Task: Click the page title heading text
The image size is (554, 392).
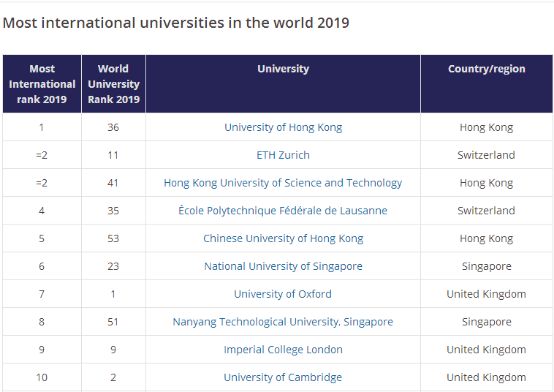Action: tap(176, 23)
